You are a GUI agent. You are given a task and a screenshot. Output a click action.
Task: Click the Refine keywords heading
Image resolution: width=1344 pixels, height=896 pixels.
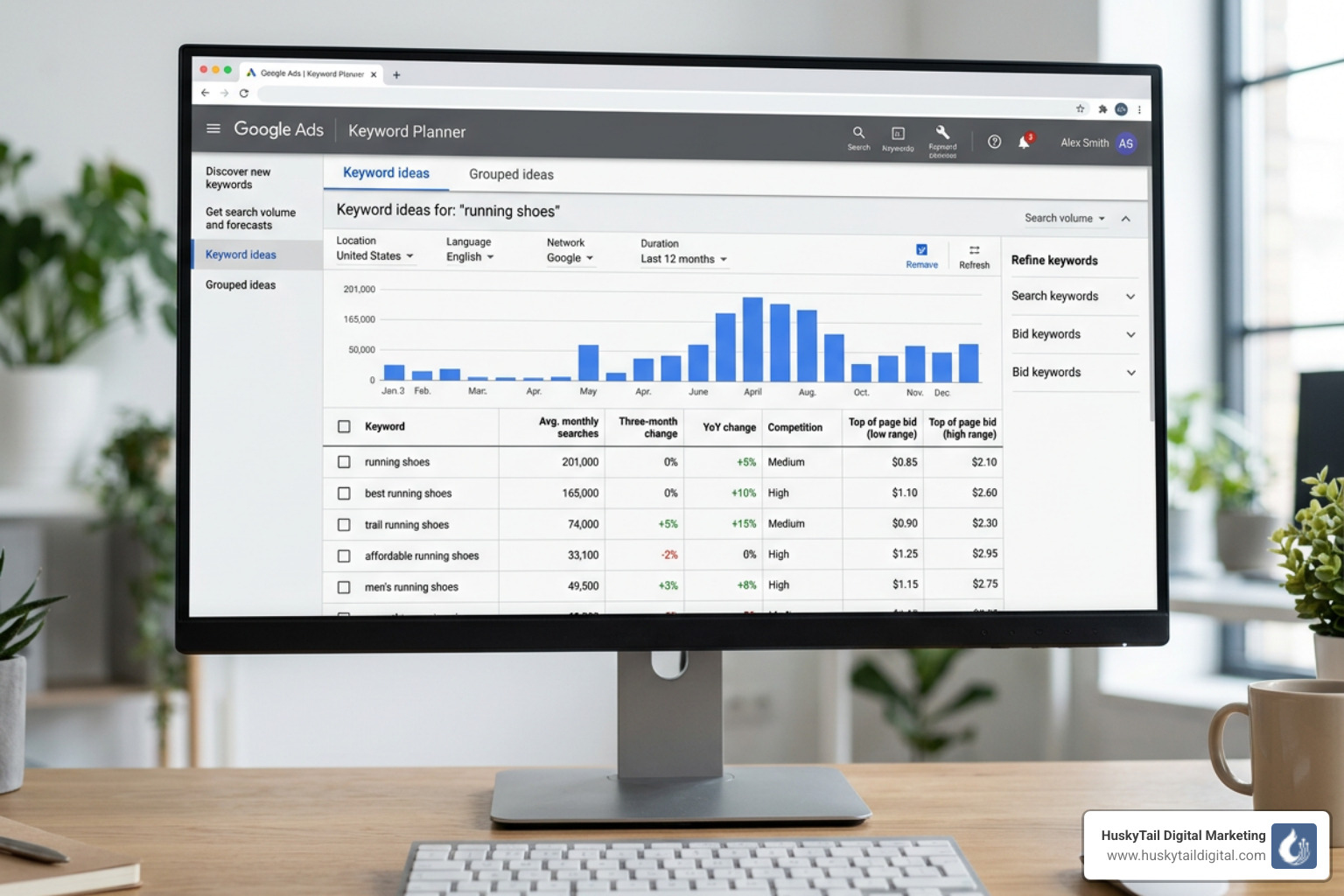pos(1054,261)
